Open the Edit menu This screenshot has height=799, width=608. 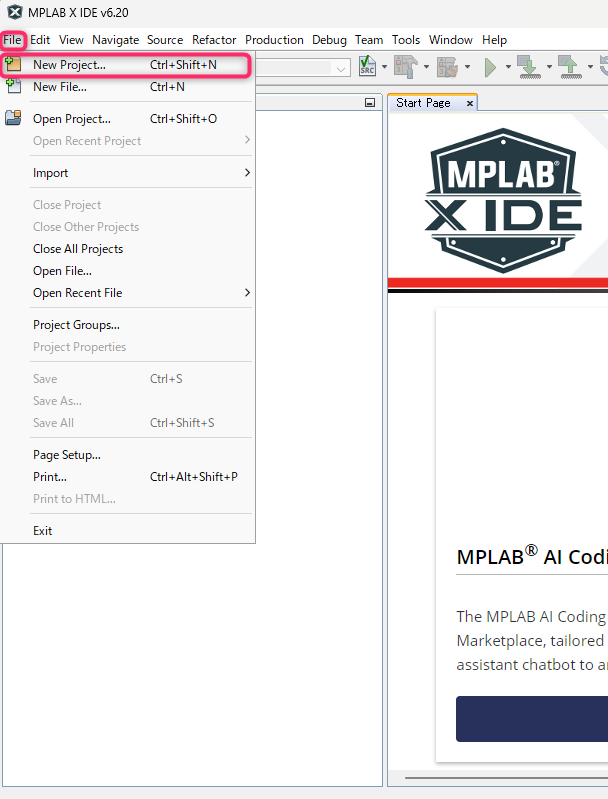pos(40,40)
